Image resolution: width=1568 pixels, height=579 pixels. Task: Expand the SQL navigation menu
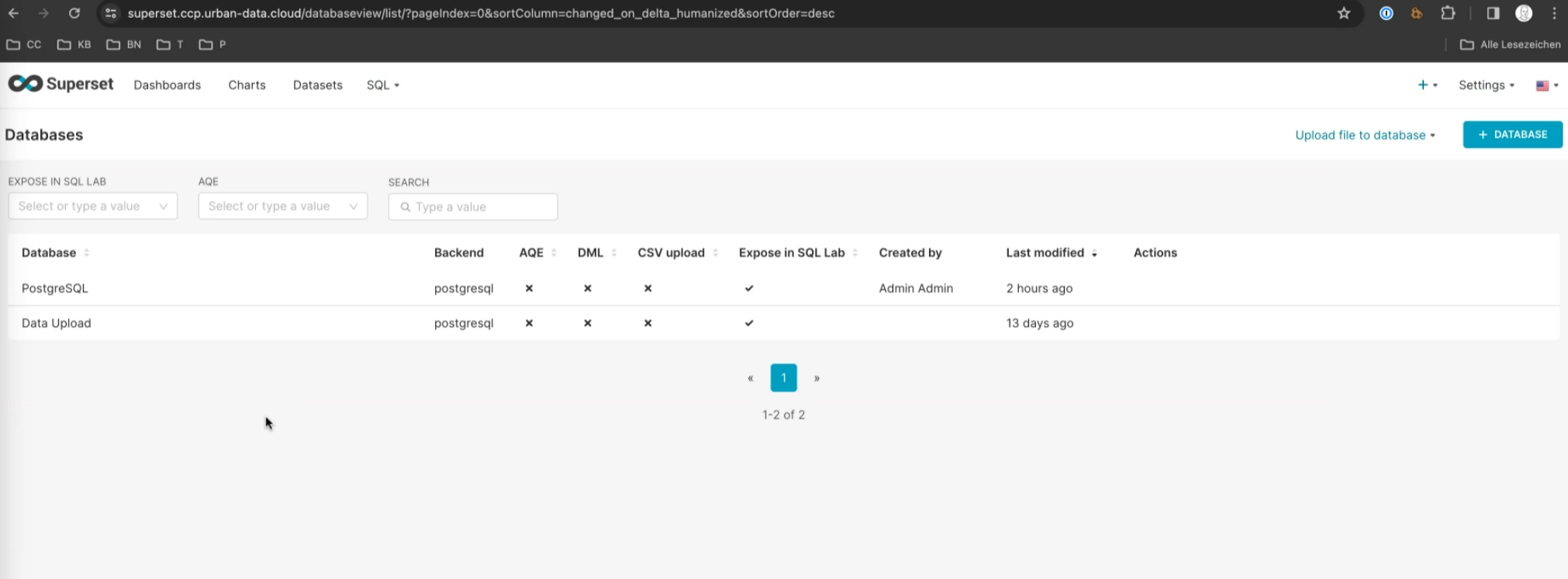(382, 85)
